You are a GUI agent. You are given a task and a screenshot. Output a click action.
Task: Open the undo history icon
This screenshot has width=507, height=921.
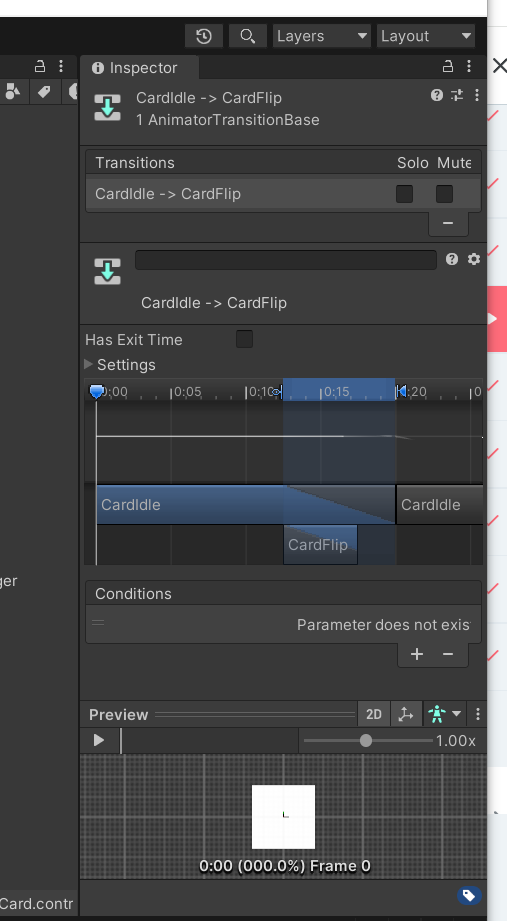204,36
